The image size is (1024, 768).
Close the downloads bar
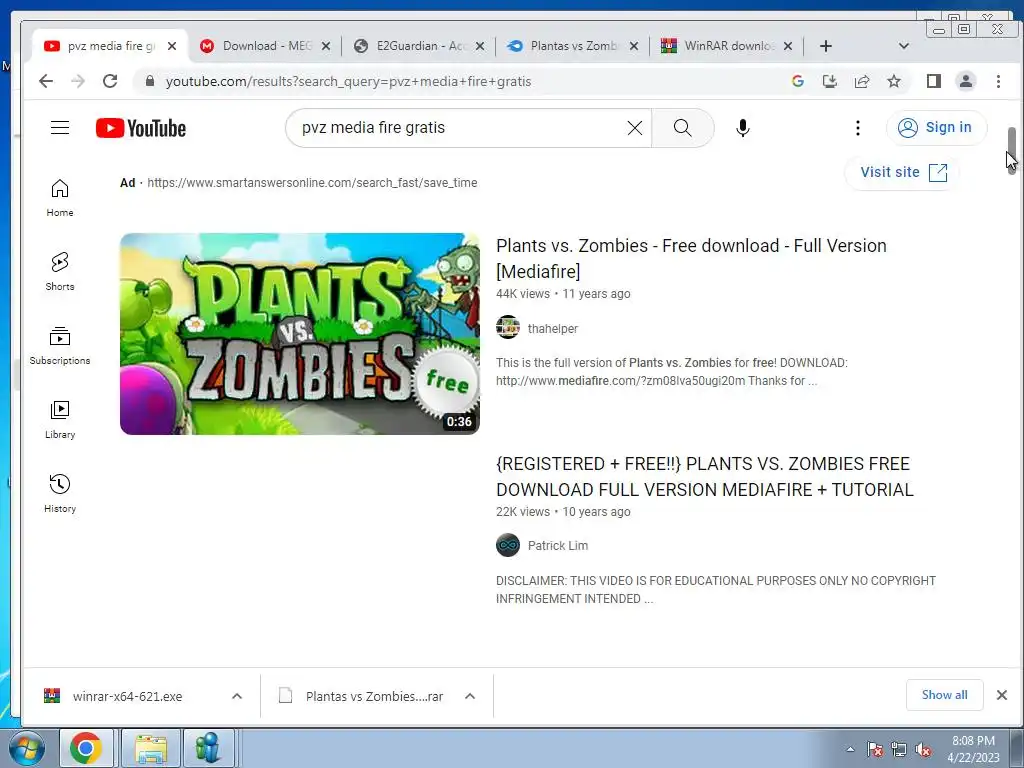[x=1002, y=695]
